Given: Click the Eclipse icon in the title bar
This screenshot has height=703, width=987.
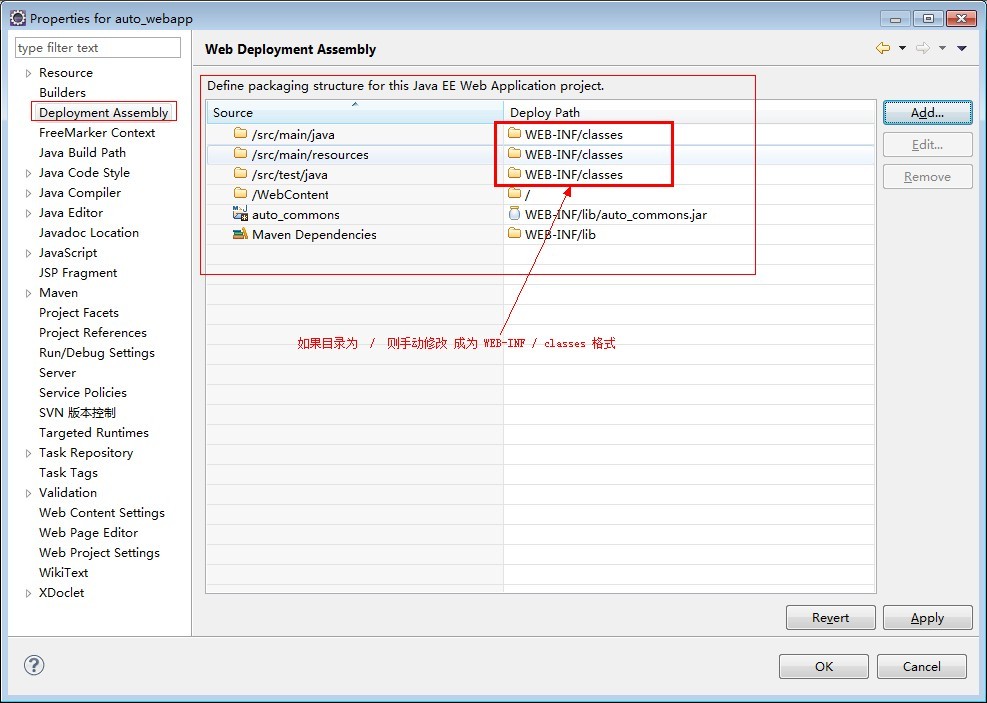Looking at the screenshot, I should pos(18,18).
